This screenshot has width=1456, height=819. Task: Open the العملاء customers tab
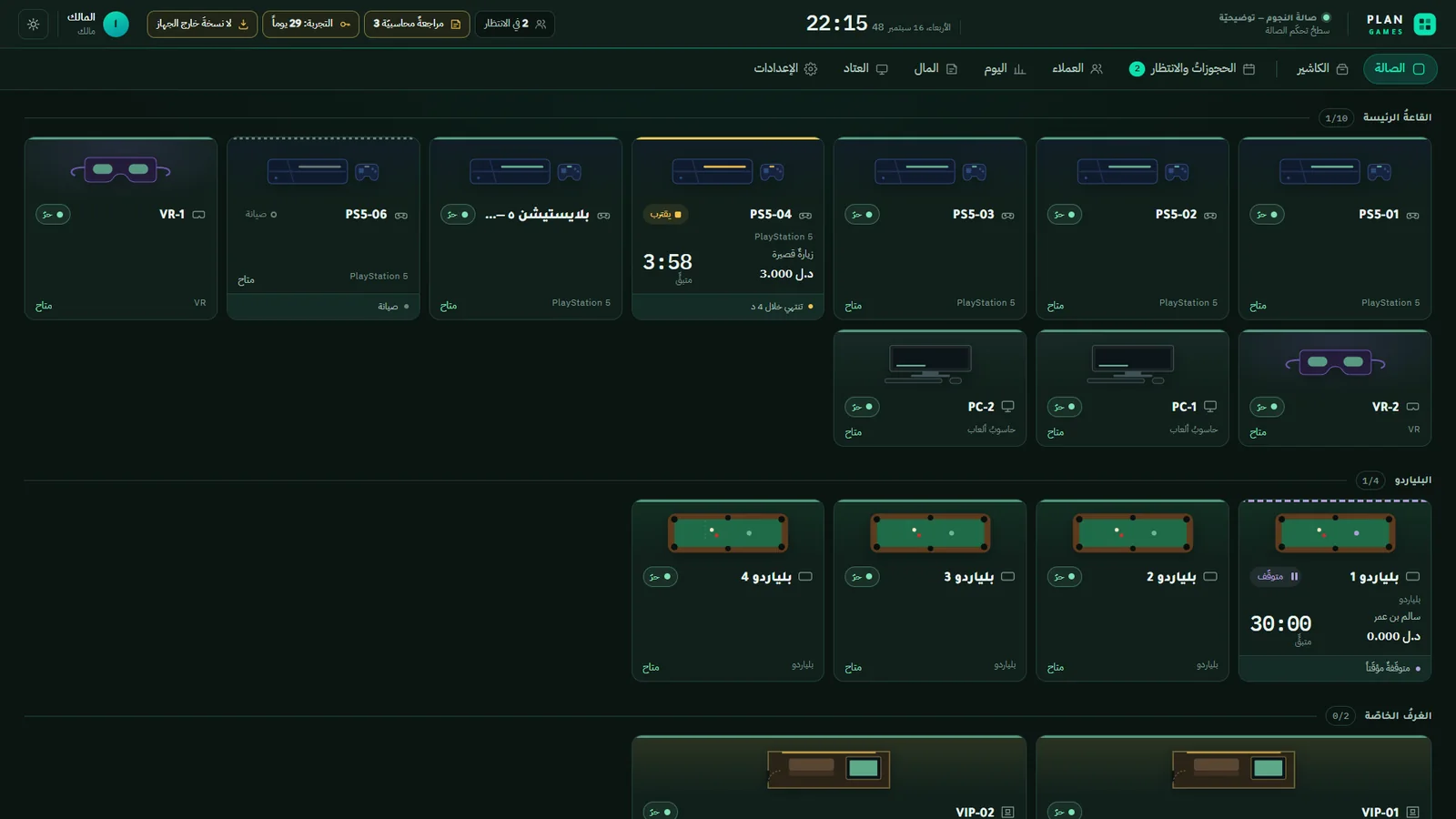click(1077, 69)
